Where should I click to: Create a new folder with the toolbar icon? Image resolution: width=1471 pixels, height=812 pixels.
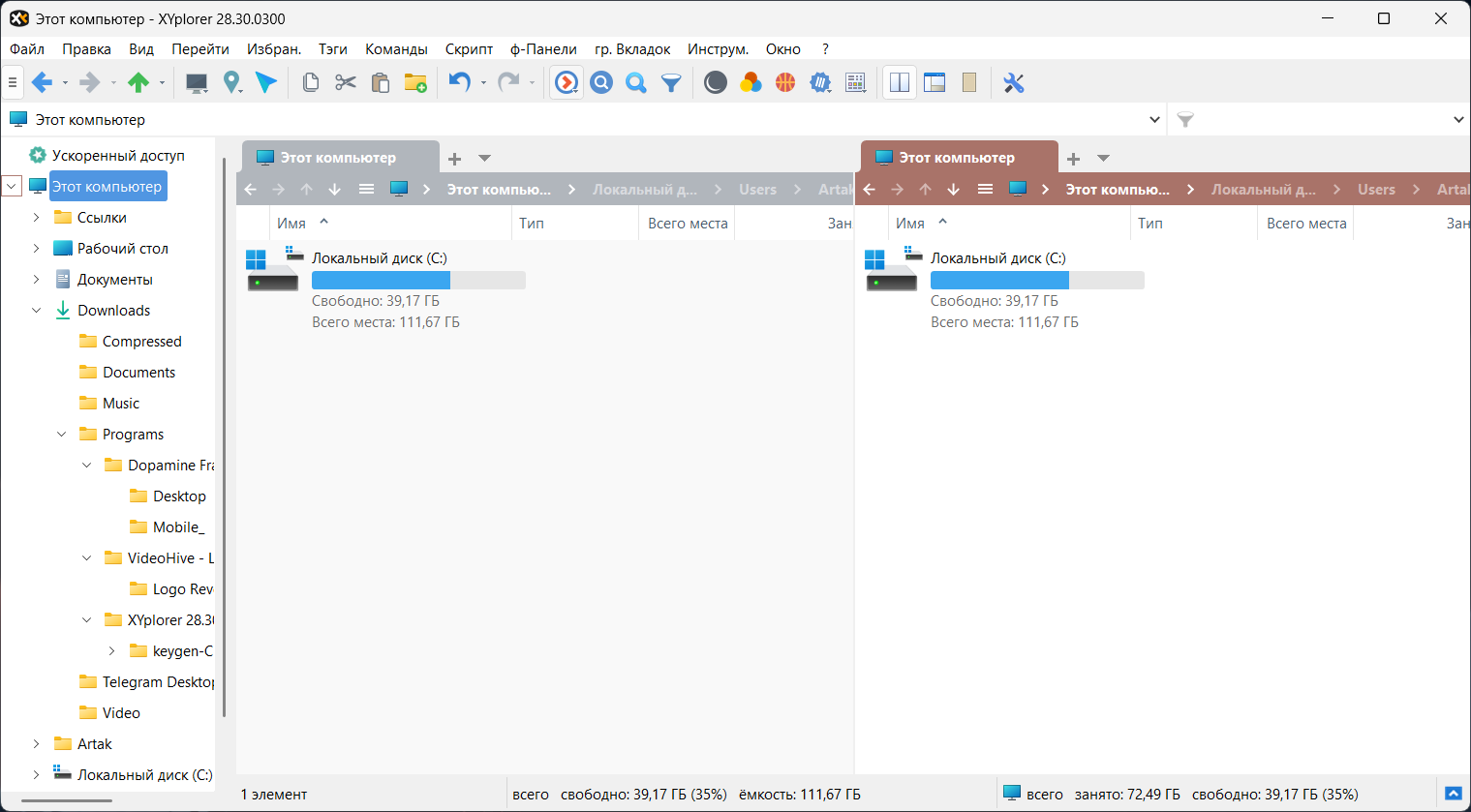click(415, 83)
